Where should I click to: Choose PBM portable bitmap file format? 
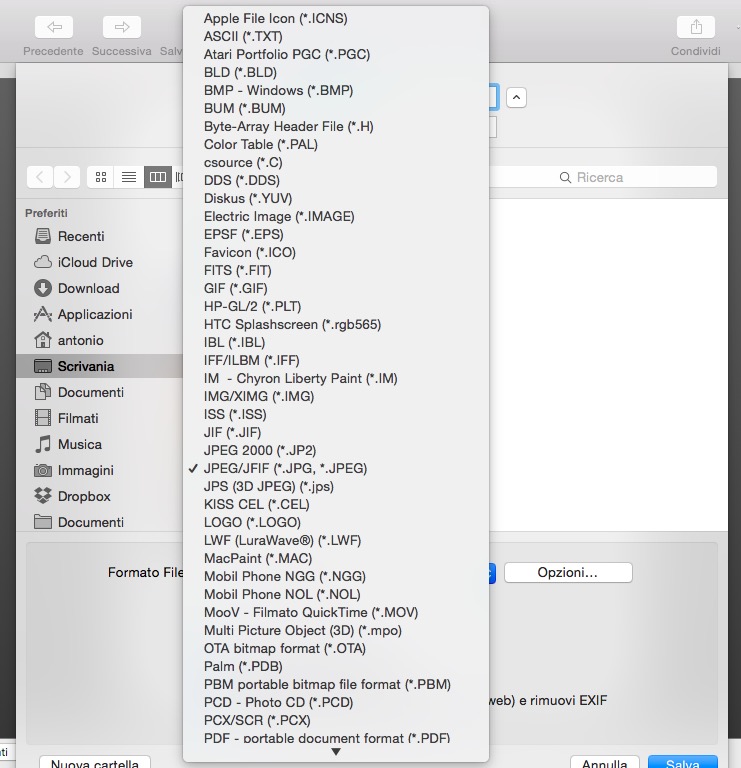[x=336, y=684]
